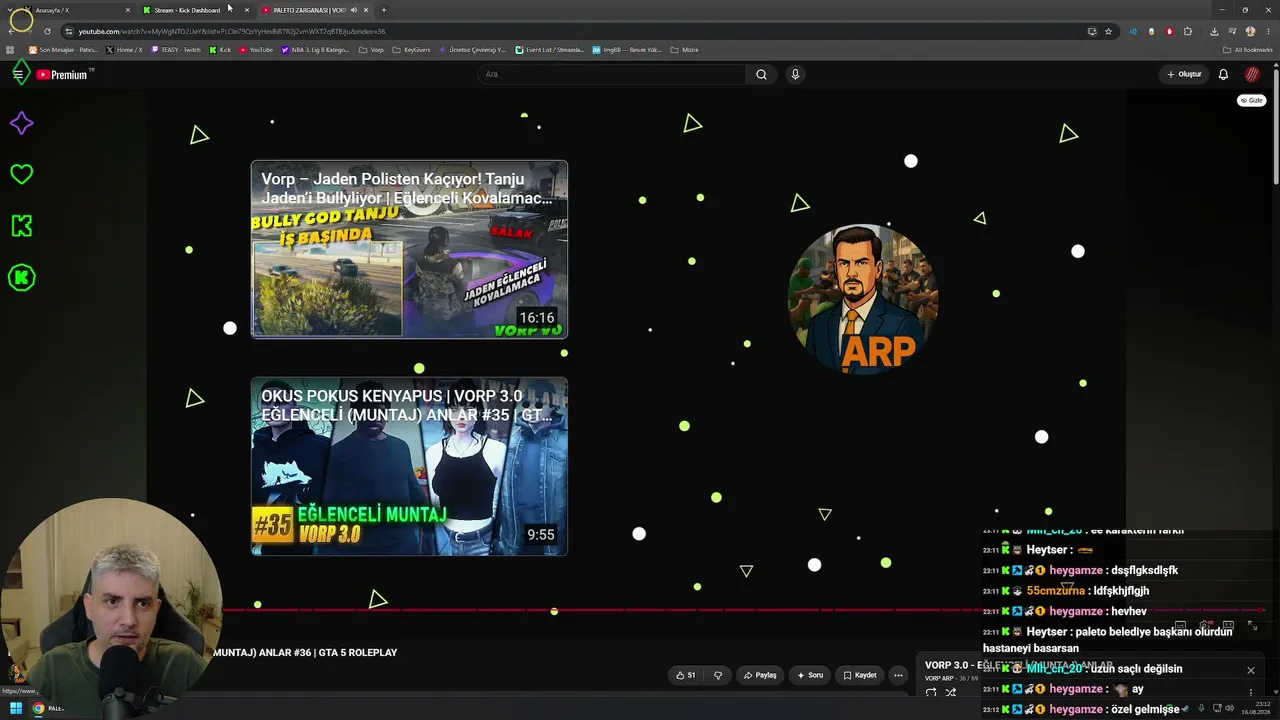Image resolution: width=1280 pixels, height=720 pixels.
Task: Open Chrome extensions puzzle menu
Action: [x=1188, y=31]
